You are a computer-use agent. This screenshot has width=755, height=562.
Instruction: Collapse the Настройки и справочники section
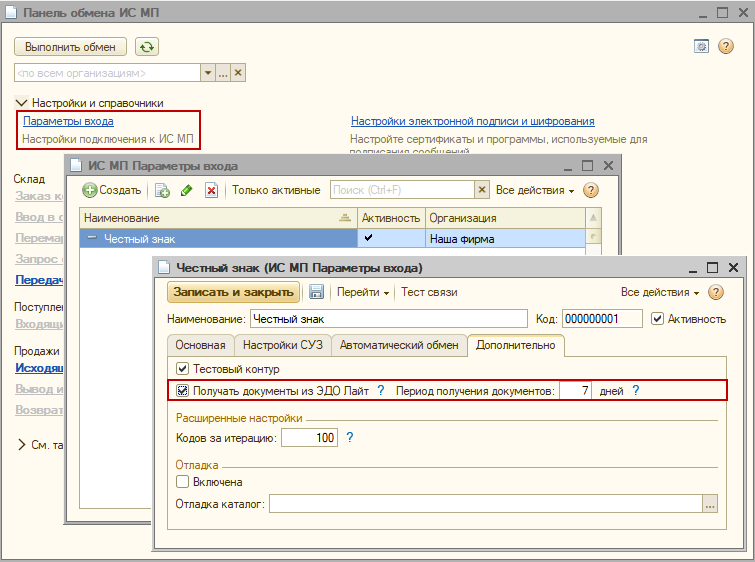[x=21, y=103]
